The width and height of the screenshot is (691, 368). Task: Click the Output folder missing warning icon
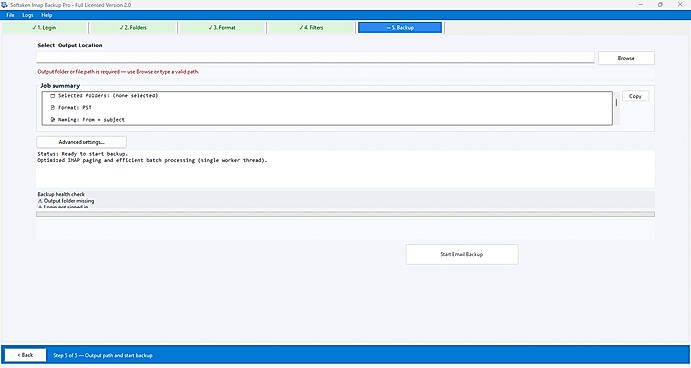[40, 201]
